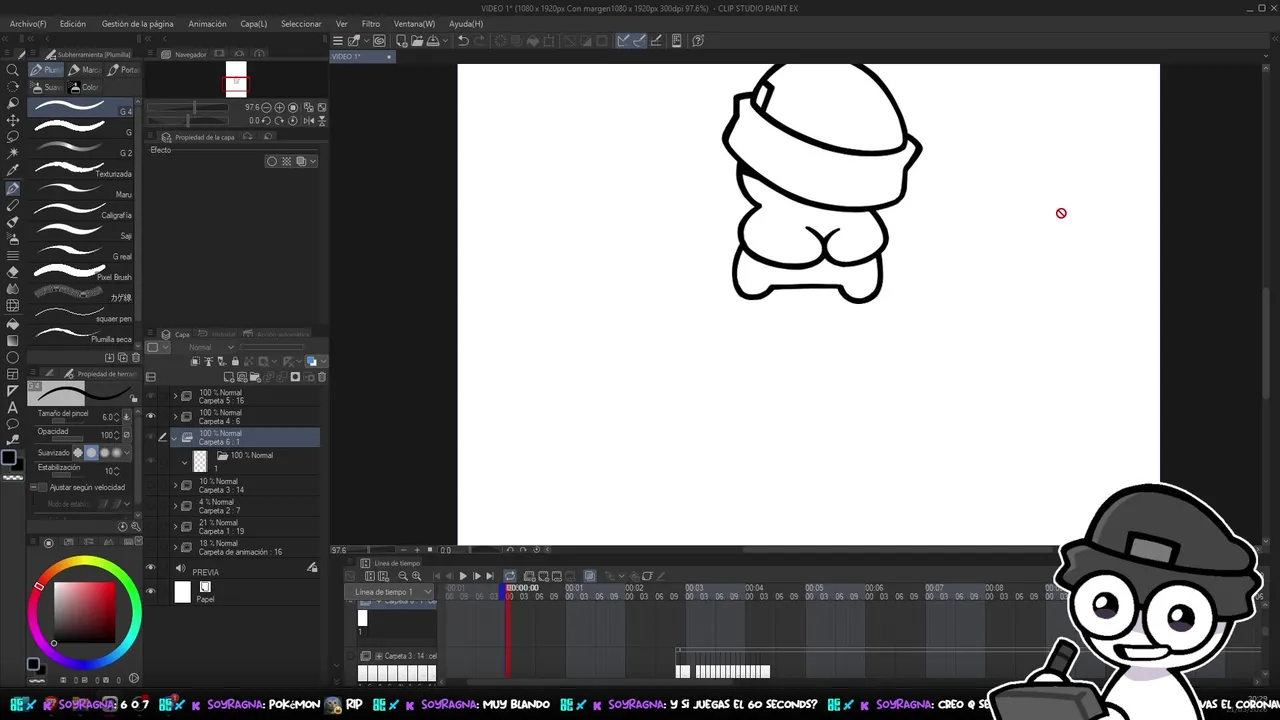Hide the PREVIA layer
The width and height of the screenshot is (1280, 720).
pyautogui.click(x=151, y=568)
